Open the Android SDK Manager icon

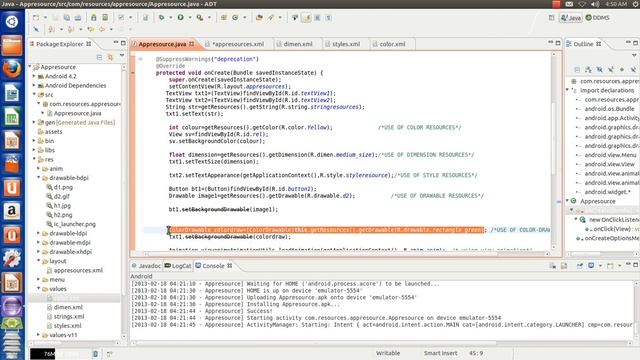coord(94,18)
